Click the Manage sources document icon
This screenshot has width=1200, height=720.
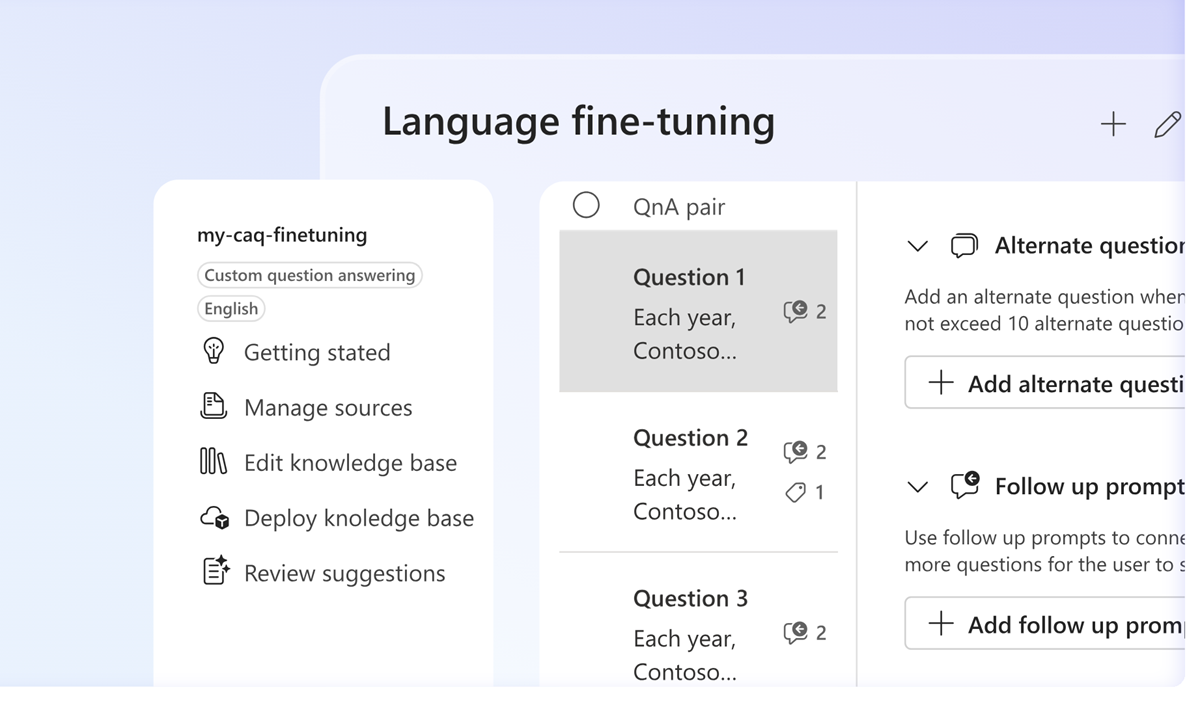tap(213, 406)
